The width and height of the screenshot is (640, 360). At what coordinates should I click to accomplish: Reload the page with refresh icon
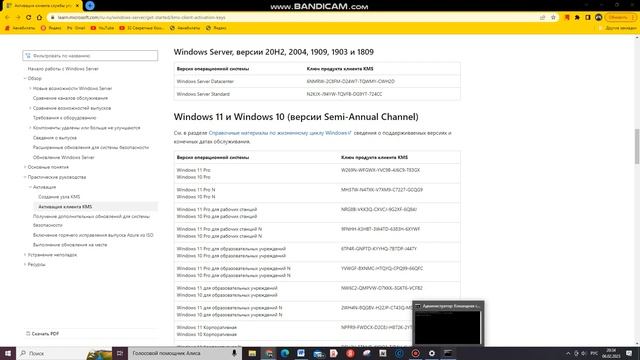[x=29, y=18]
